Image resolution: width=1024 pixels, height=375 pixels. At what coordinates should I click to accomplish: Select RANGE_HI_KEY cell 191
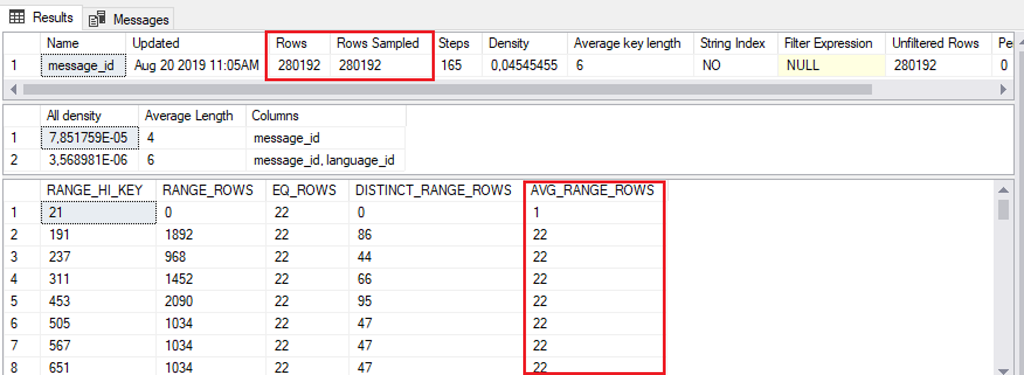[98, 235]
